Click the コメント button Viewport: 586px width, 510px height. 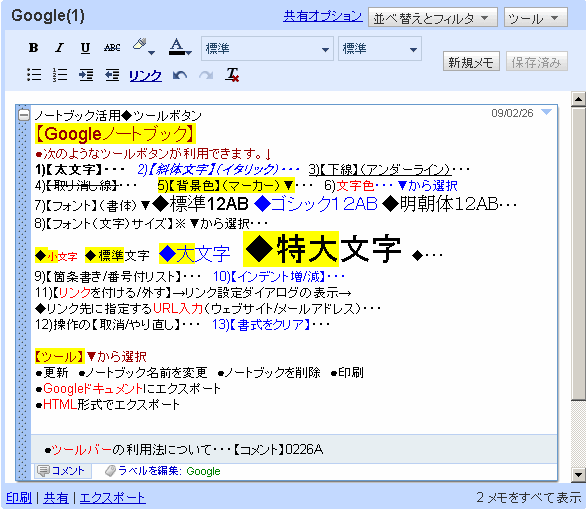pyautogui.click(x=63, y=471)
